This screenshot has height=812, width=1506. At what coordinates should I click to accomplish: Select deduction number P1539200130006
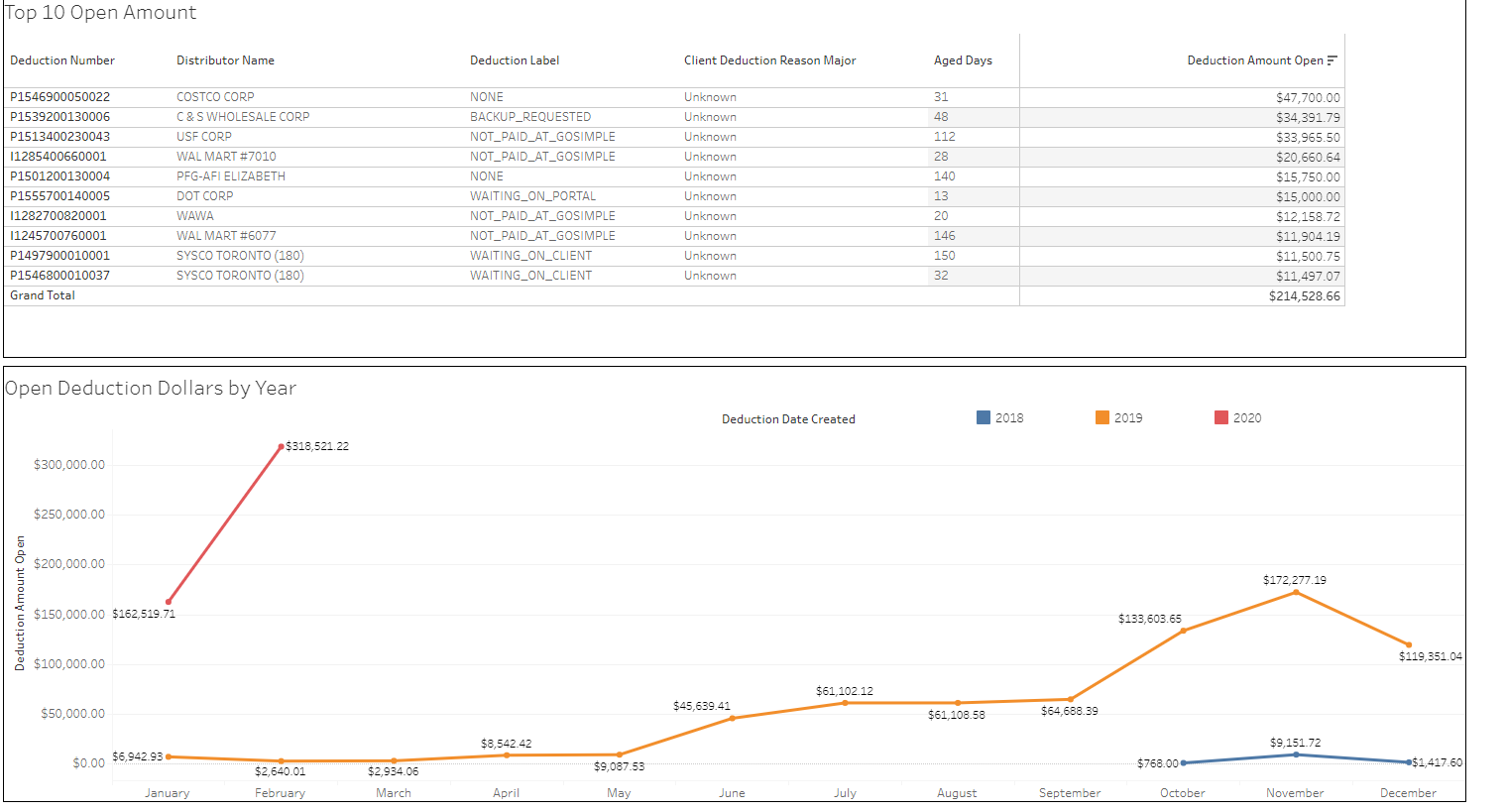click(x=59, y=117)
